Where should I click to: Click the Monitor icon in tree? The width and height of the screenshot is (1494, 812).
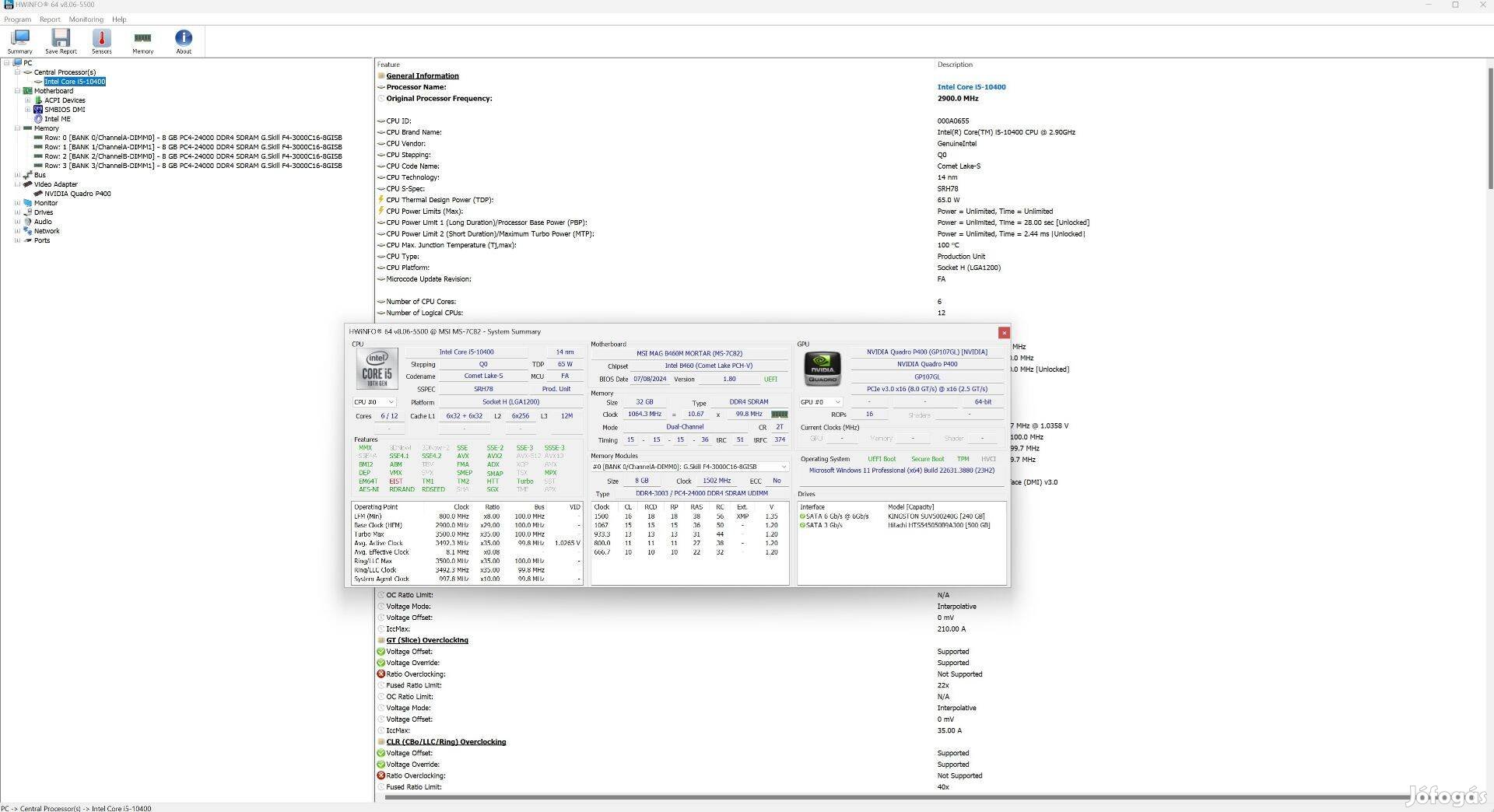pos(27,203)
